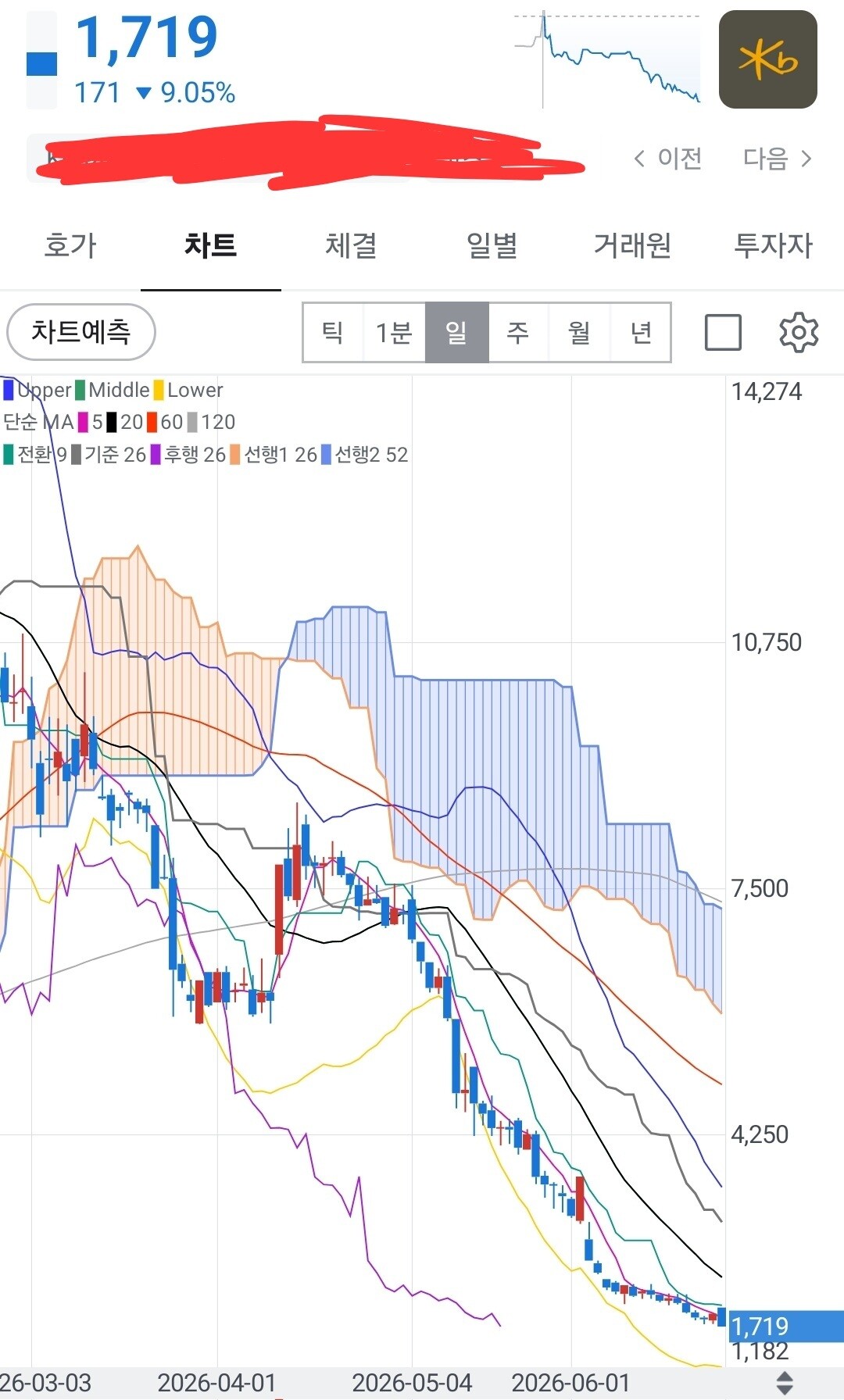
Task: Tap the 전환 9 legend entry
Action: (35, 455)
